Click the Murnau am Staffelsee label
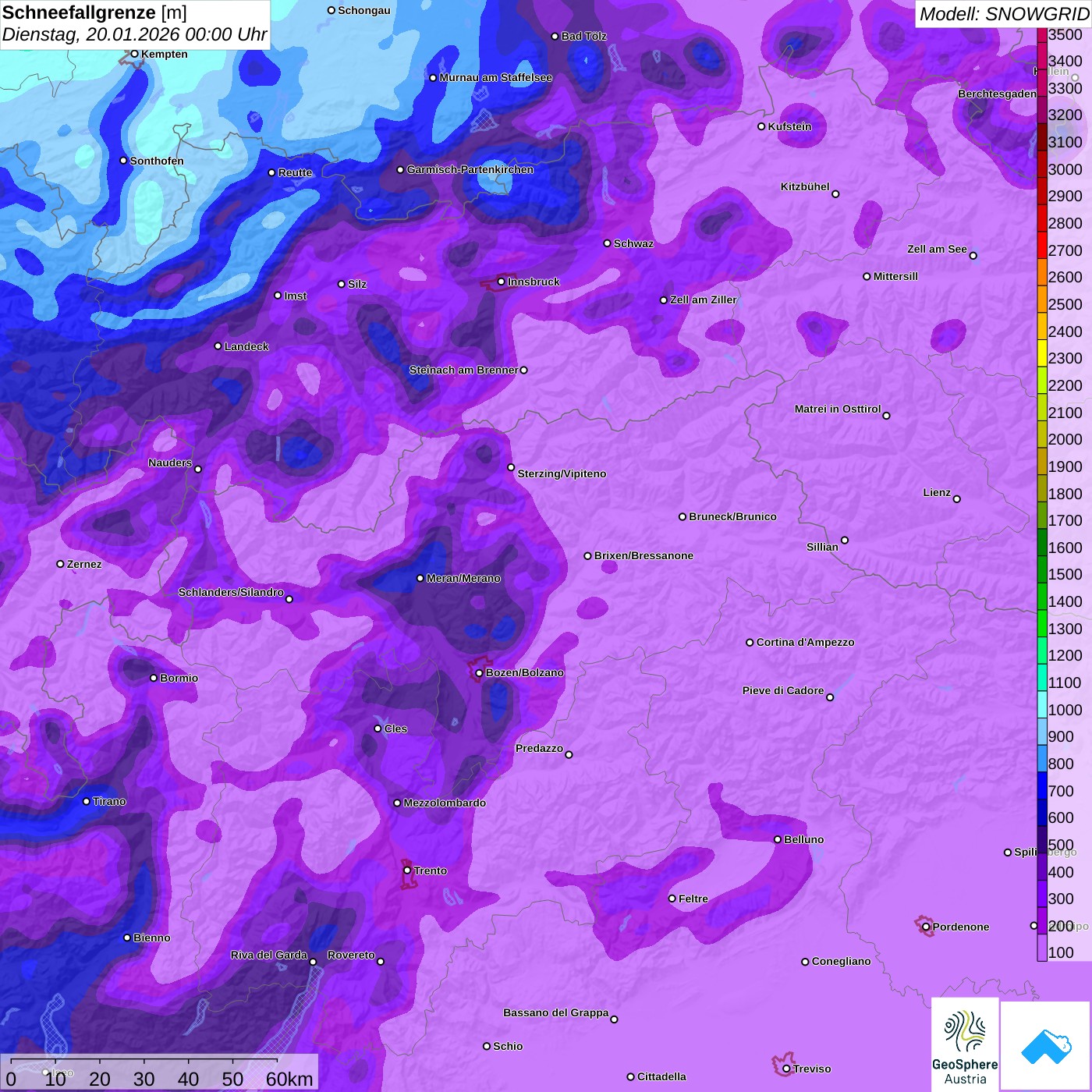 point(496,77)
